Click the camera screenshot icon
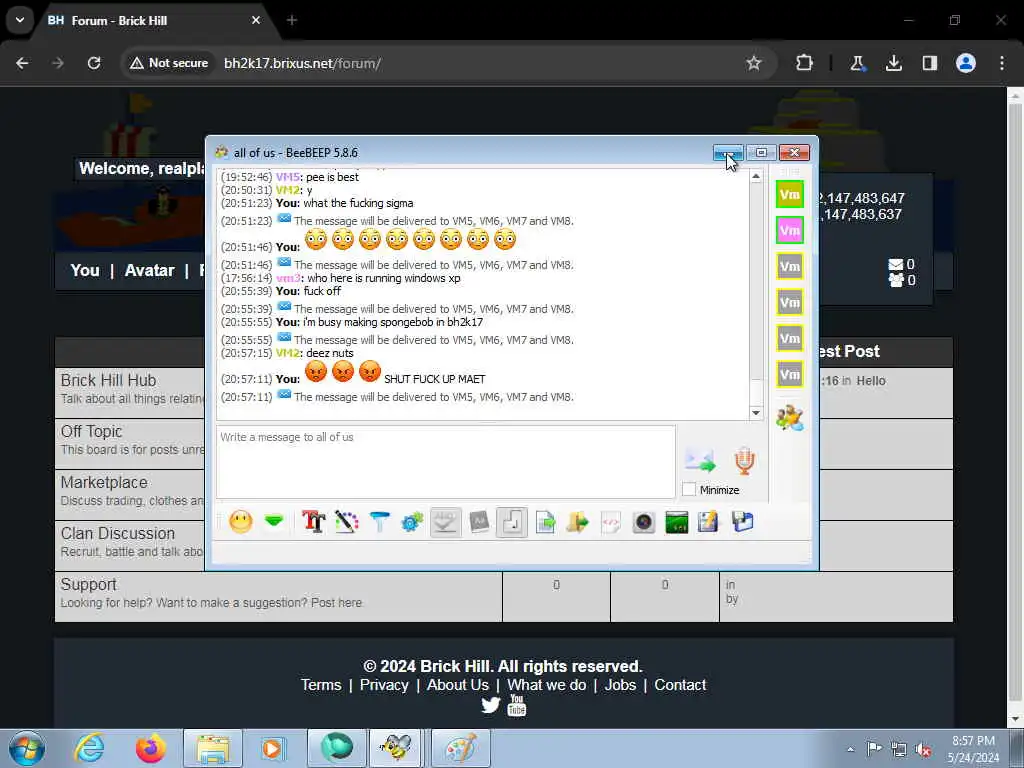 [643, 522]
